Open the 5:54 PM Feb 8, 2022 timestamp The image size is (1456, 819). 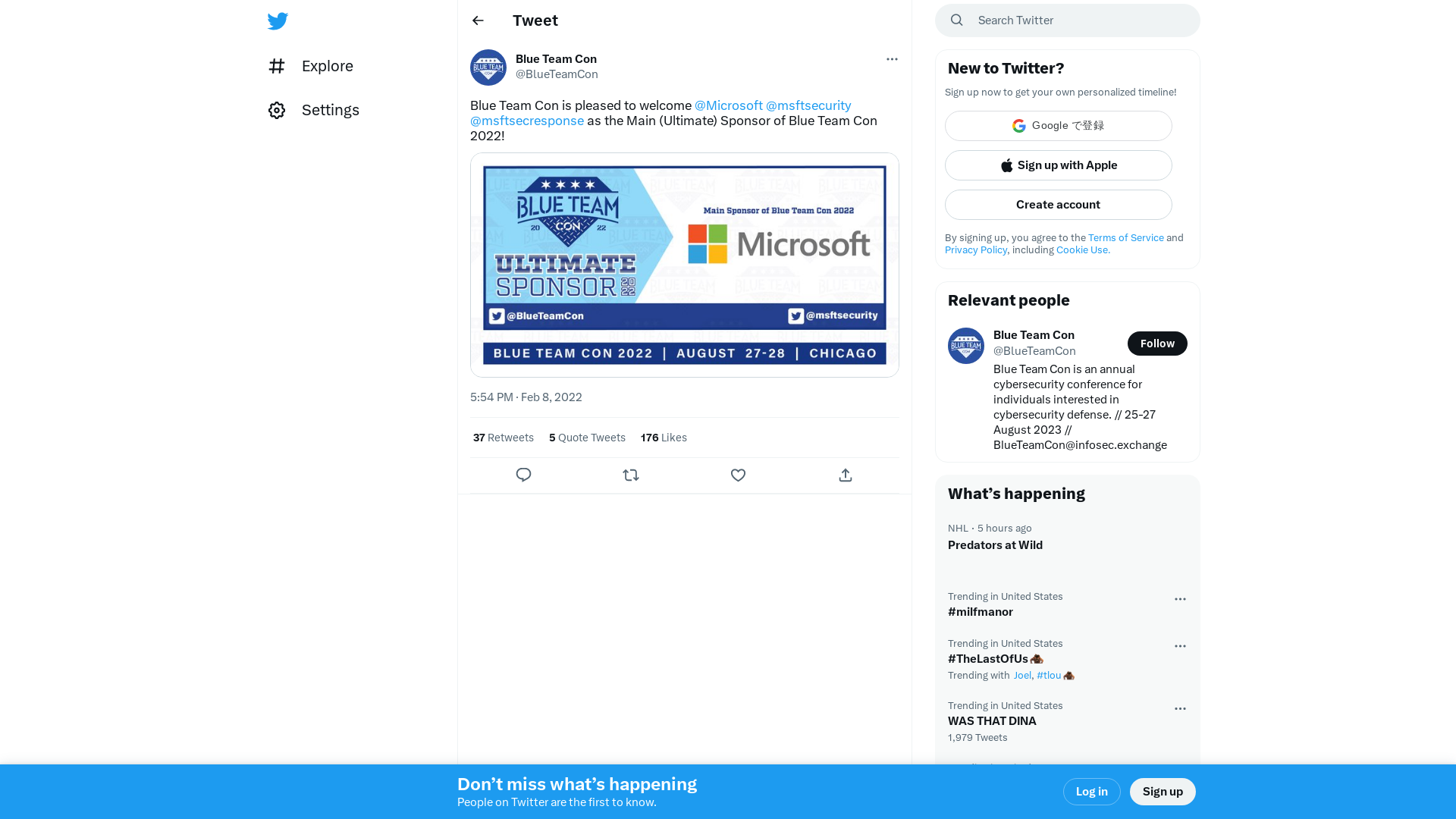pyautogui.click(x=526, y=397)
